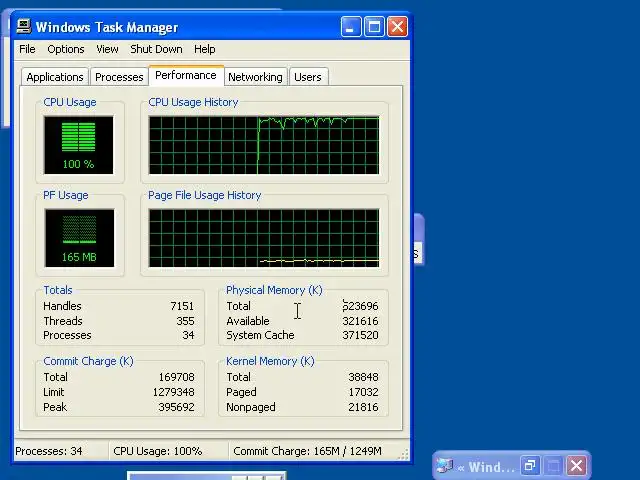Click the Task Manager title bar icon
The width and height of the screenshot is (640, 480).
tap(24, 27)
